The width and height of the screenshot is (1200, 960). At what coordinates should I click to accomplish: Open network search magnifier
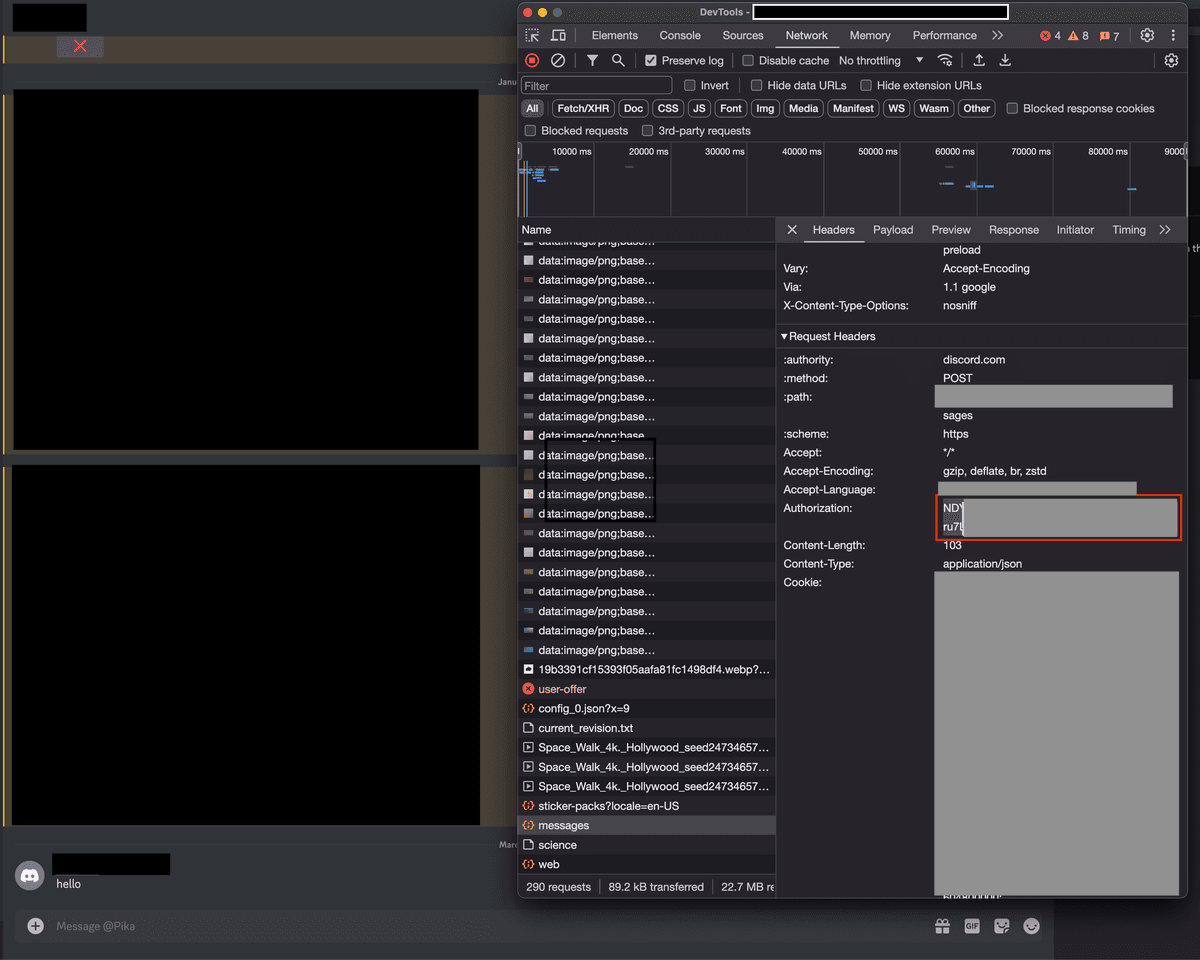pyautogui.click(x=618, y=61)
